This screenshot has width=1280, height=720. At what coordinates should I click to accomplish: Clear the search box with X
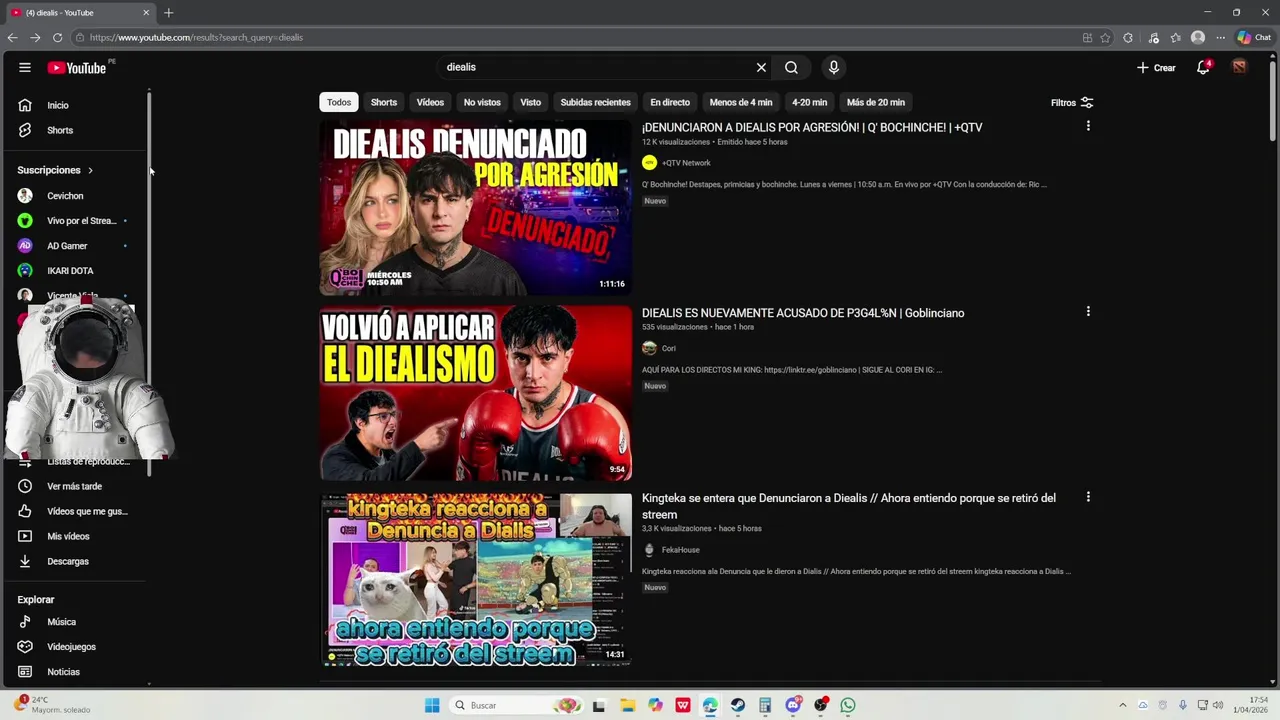[761, 67]
